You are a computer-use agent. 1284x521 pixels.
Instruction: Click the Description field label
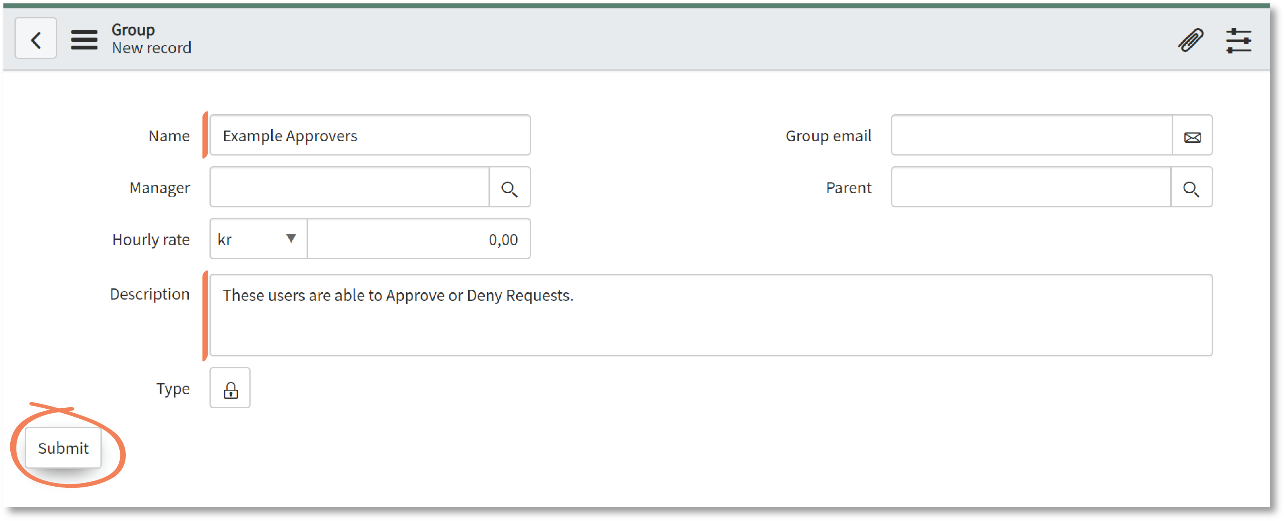150,294
